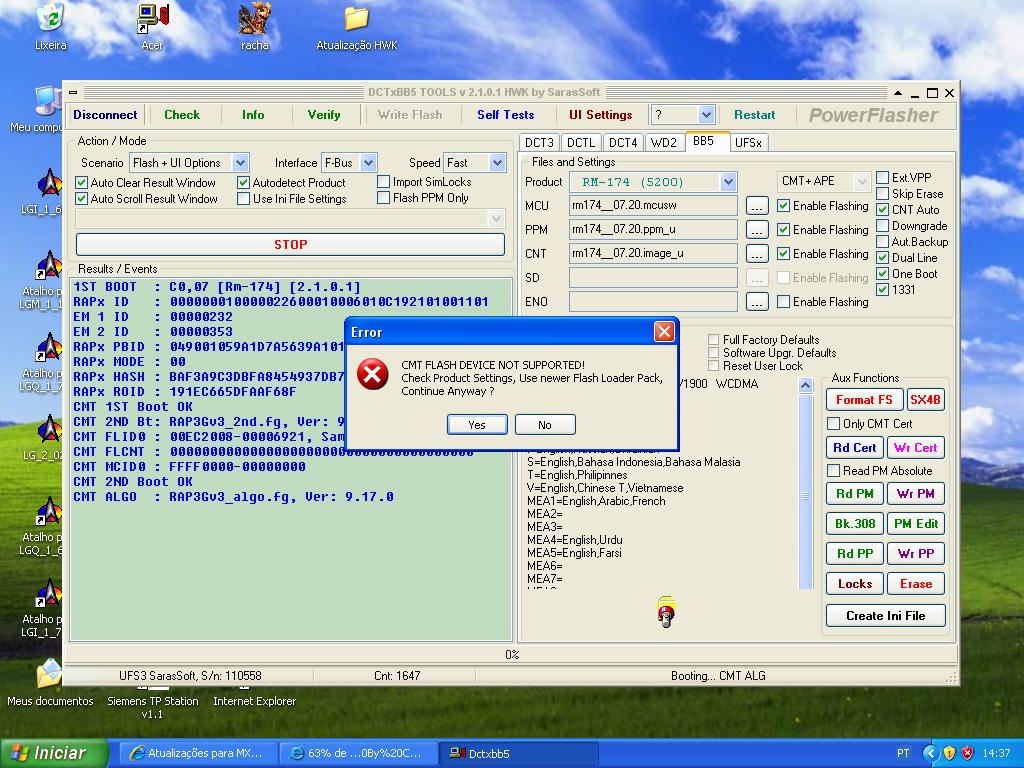Open the Interface F-Bus dropdown
The image size is (1024, 768).
click(x=368, y=163)
